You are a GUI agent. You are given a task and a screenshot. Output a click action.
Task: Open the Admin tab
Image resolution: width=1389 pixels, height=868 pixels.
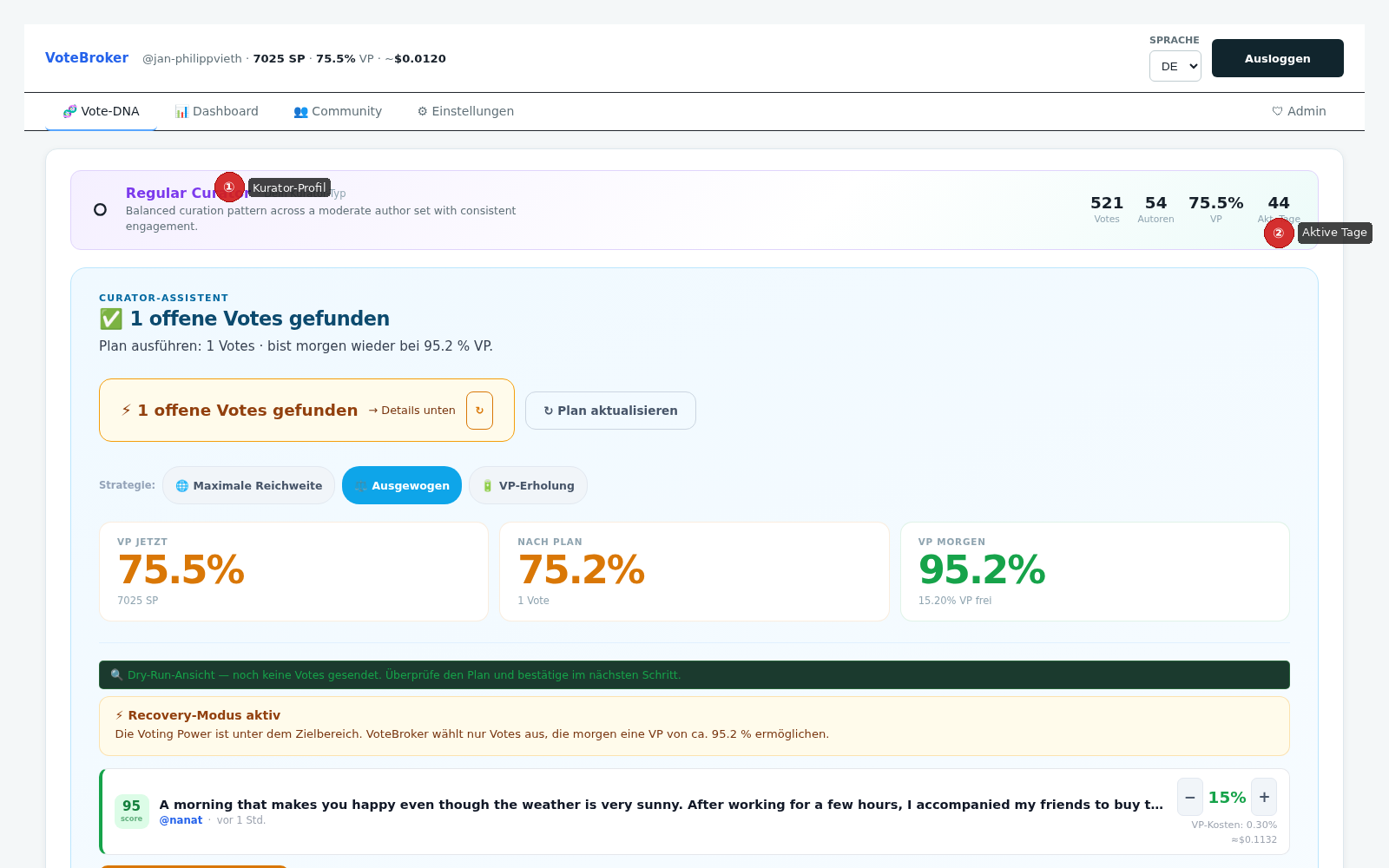pos(1299,111)
